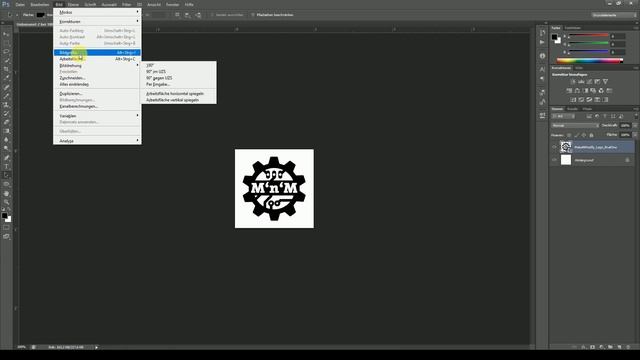
Task: Click the logo layer thumbnail
Action: (566, 147)
